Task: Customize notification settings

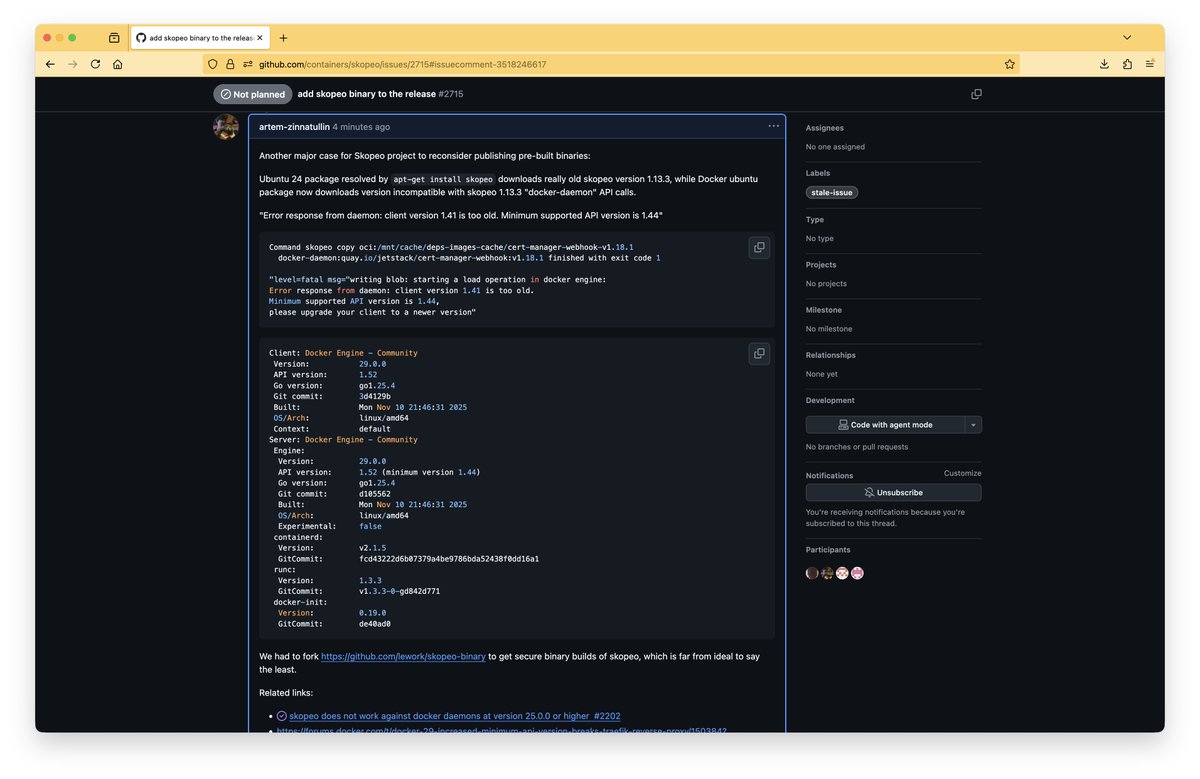Action: [x=962, y=473]
